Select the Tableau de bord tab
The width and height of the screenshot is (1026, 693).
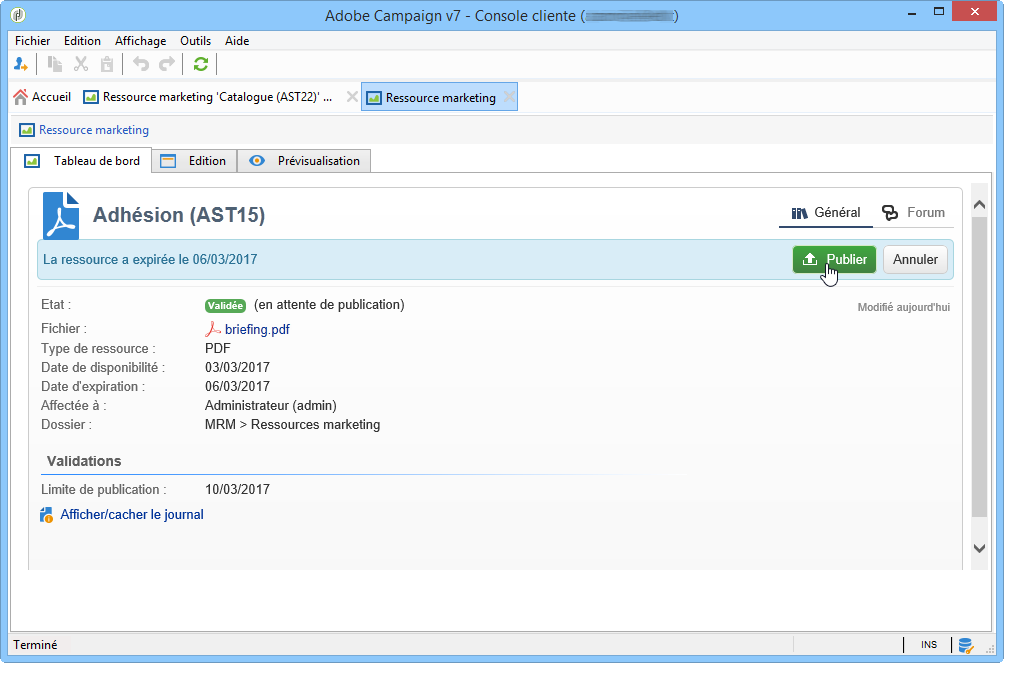[82, 161]
